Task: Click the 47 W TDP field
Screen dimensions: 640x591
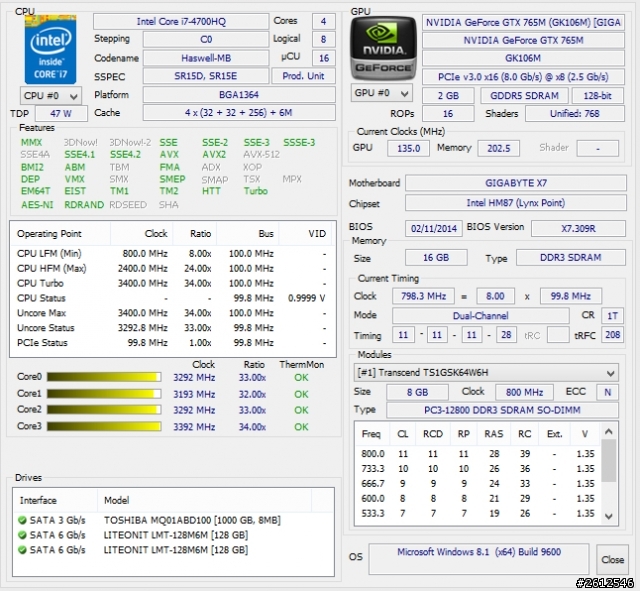Action: tap(61, 113)
